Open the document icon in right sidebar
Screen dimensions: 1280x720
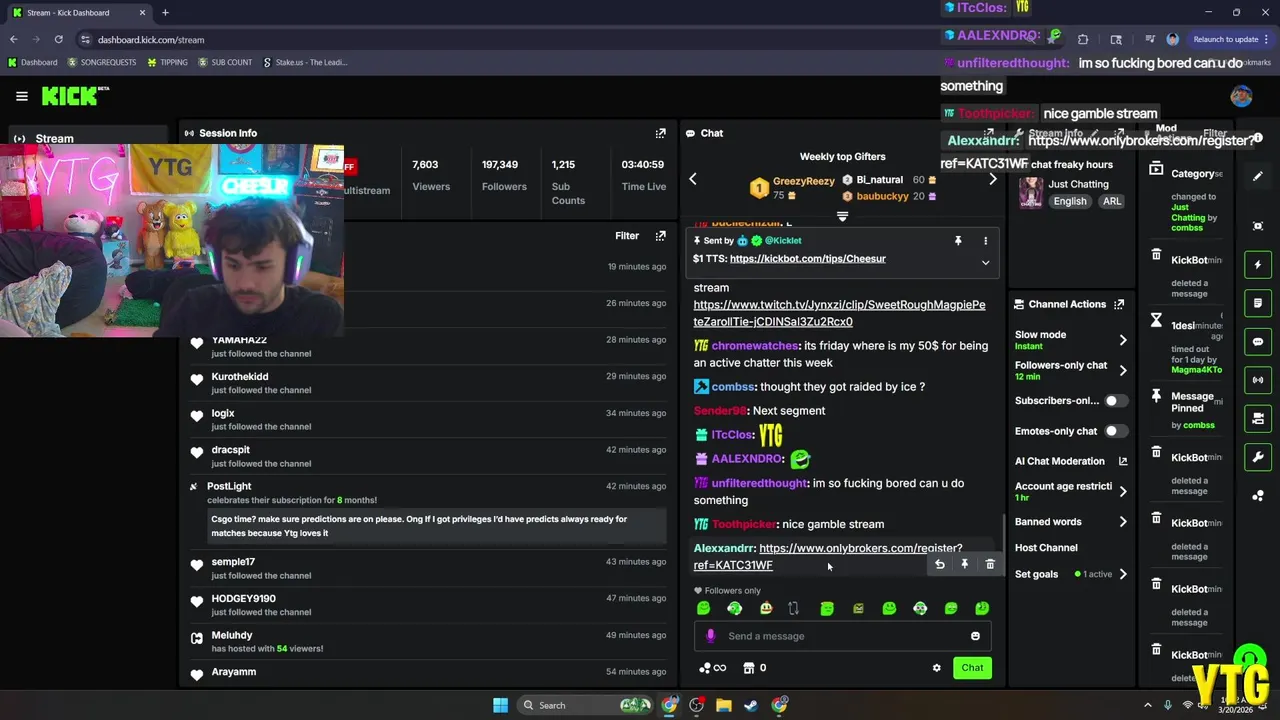pyautogui.click(x=1258, y=303)
